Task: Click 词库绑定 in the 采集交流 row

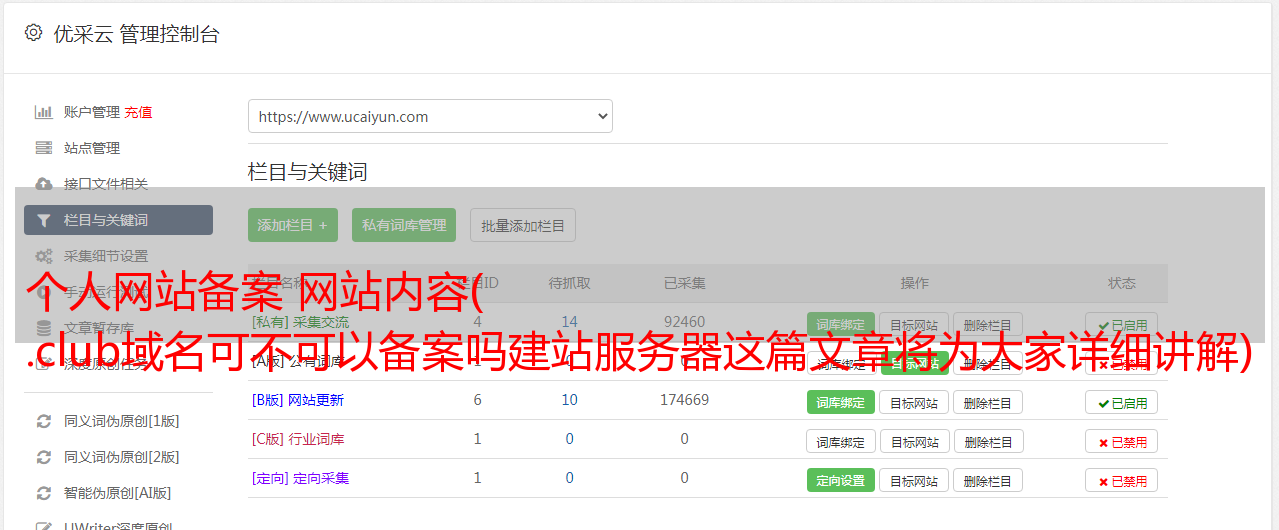Action: [841, 324]
